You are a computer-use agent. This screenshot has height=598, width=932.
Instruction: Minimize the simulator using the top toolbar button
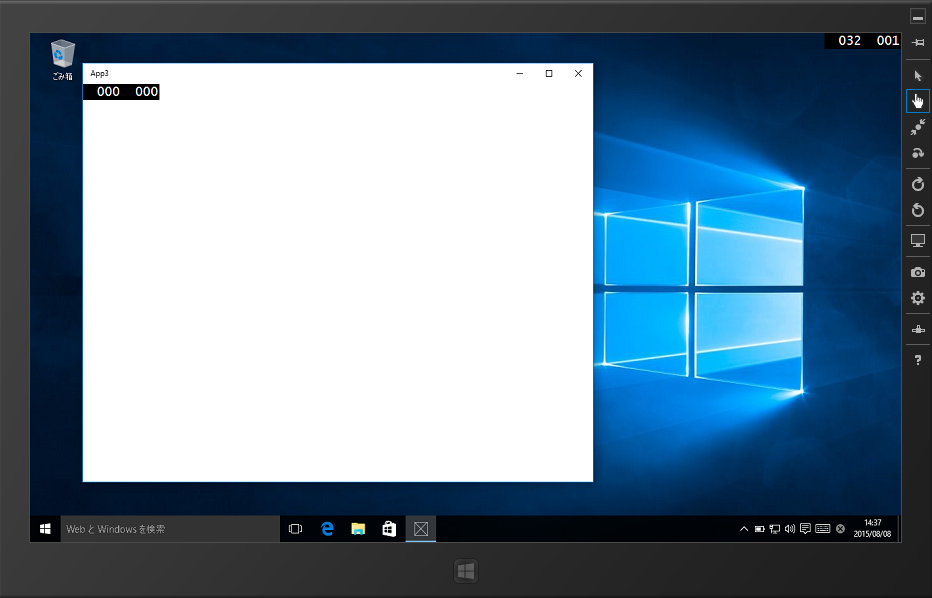[917, 17]
